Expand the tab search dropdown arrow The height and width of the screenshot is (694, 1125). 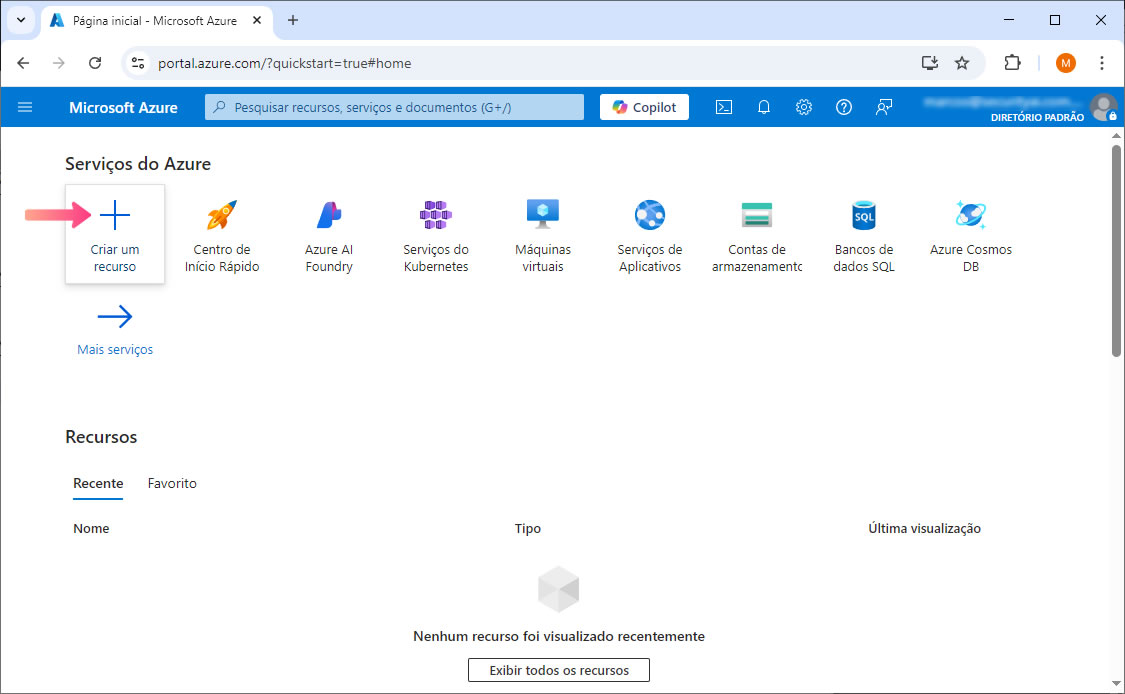pos(21,20)
